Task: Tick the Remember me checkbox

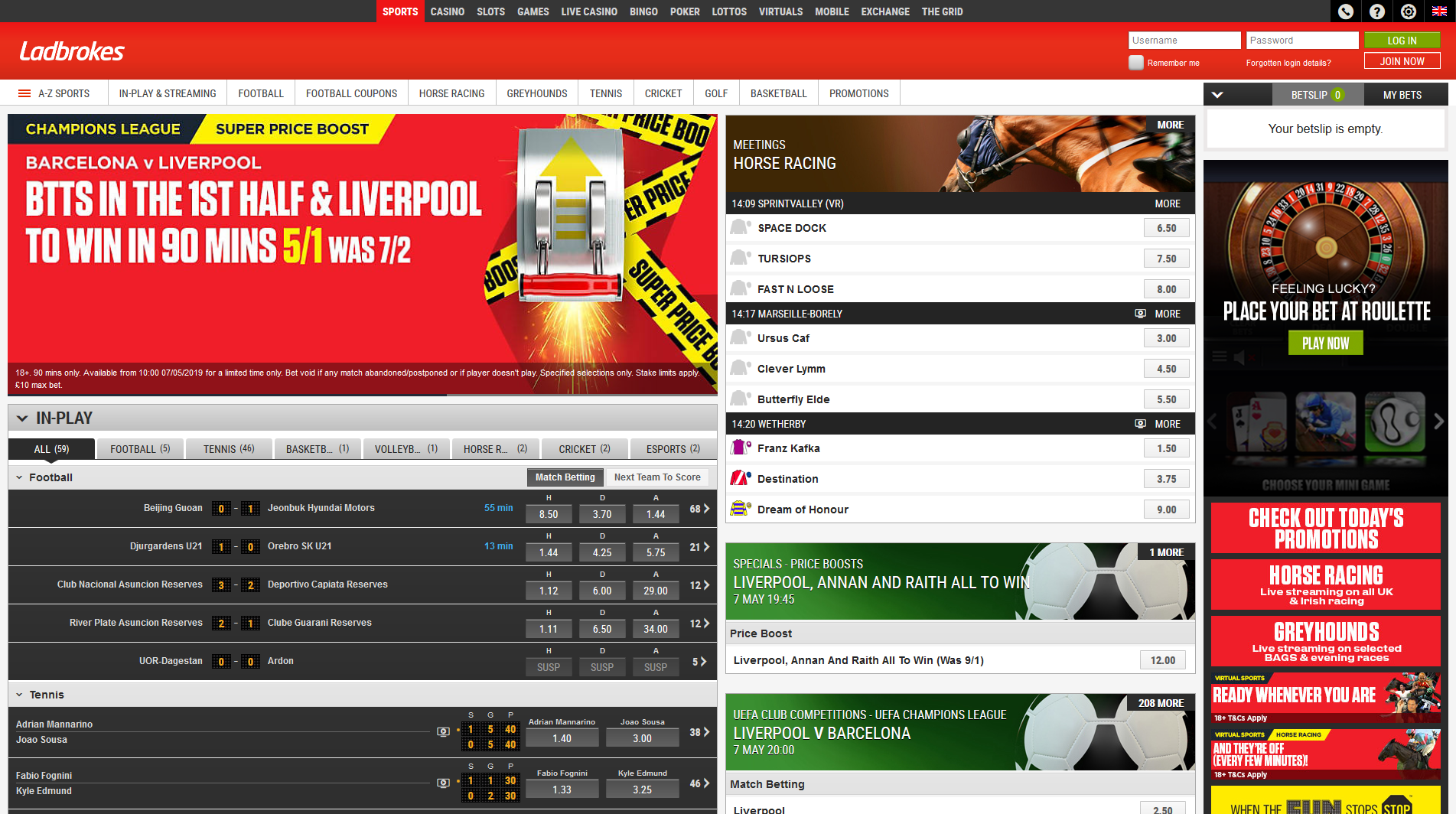Action: [1136, 63]
